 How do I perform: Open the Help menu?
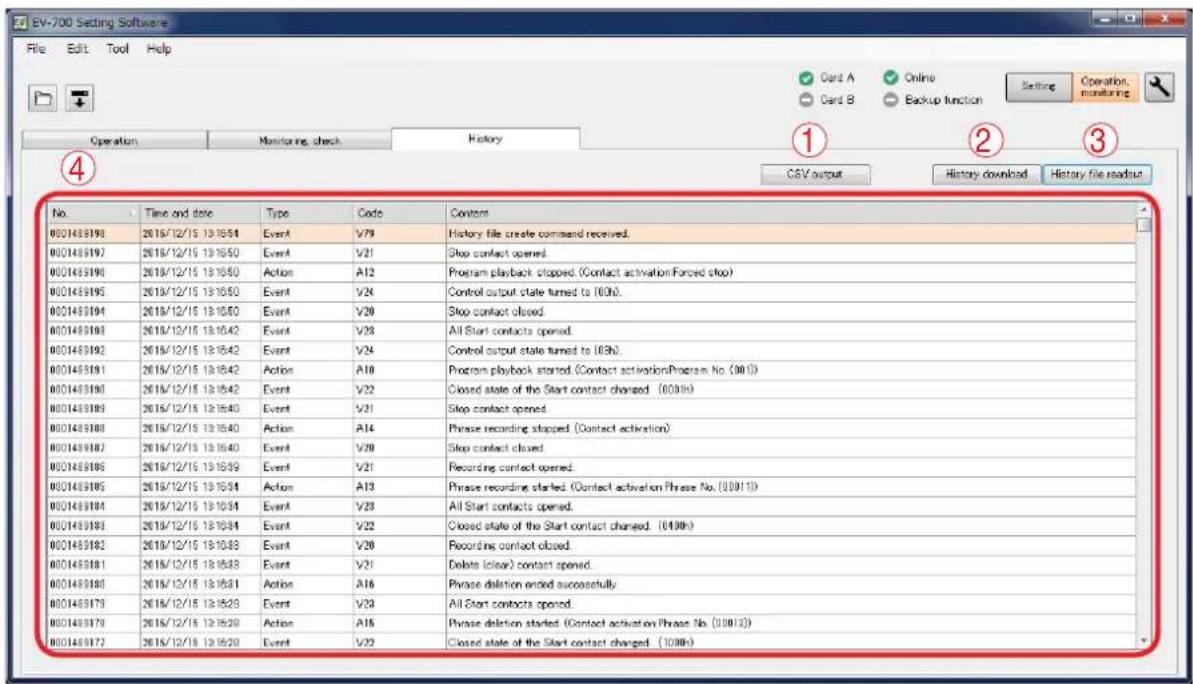point(159,49)
